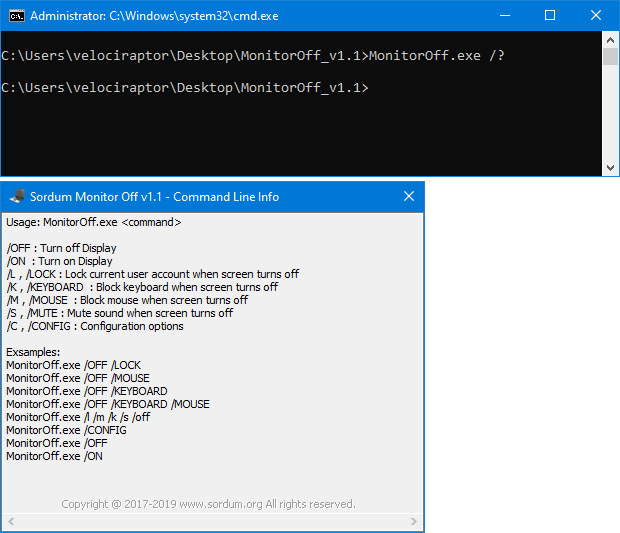
Task: Click the cmd.exe icon in title bar
Action: click(15, 16)
